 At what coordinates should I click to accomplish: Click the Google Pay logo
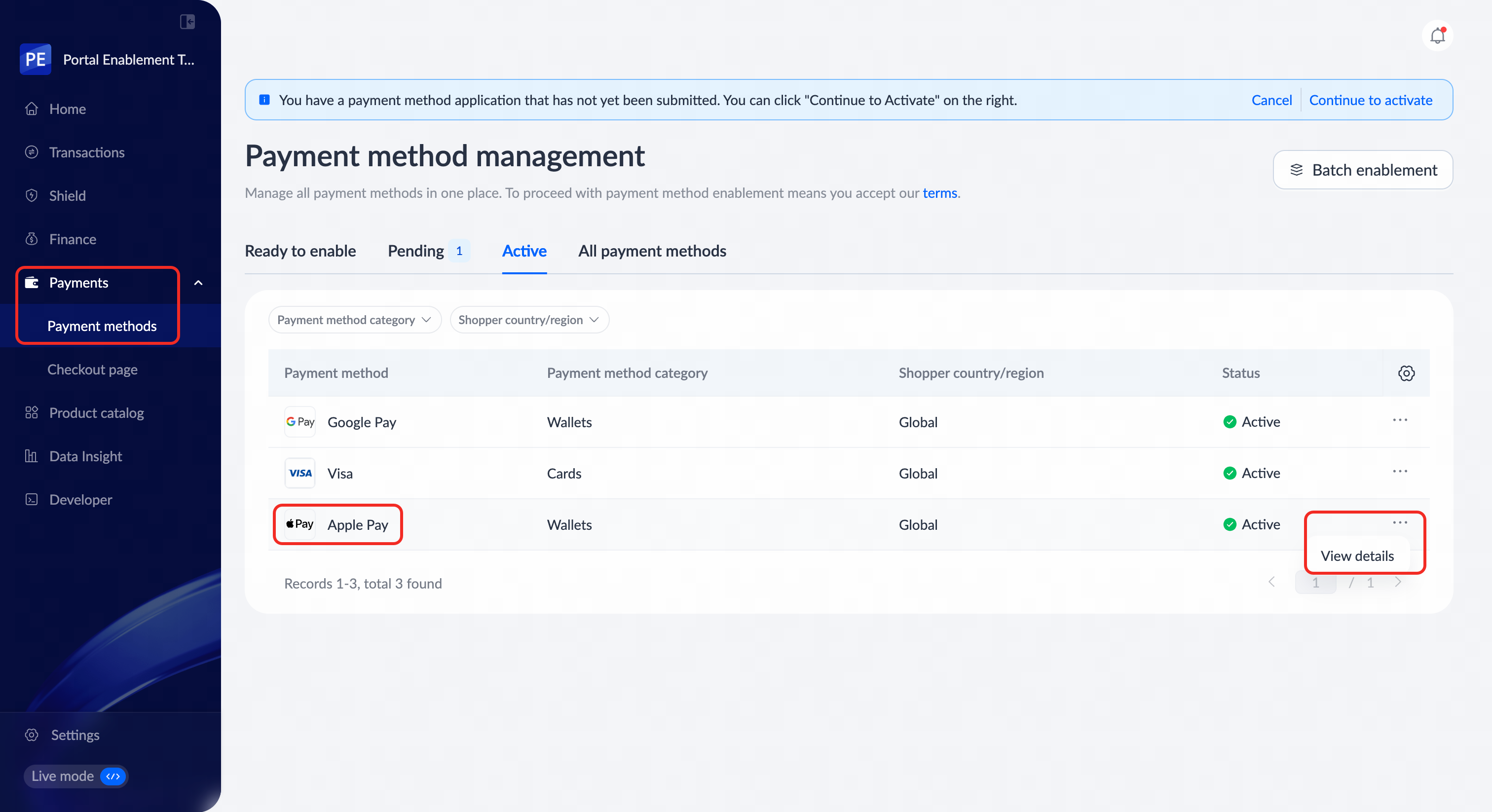click(300, 422)
